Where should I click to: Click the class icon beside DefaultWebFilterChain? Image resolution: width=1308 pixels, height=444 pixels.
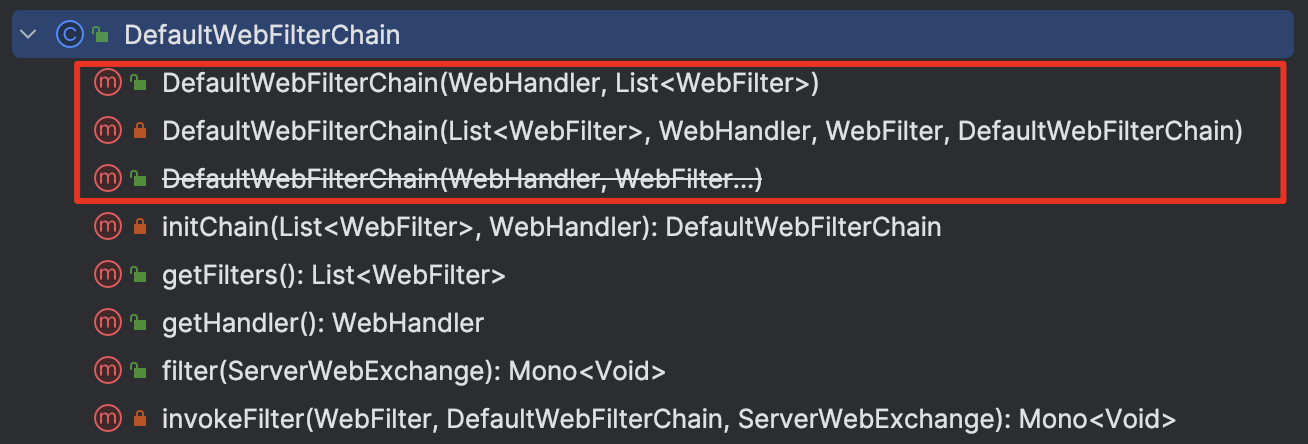point(70,35)
